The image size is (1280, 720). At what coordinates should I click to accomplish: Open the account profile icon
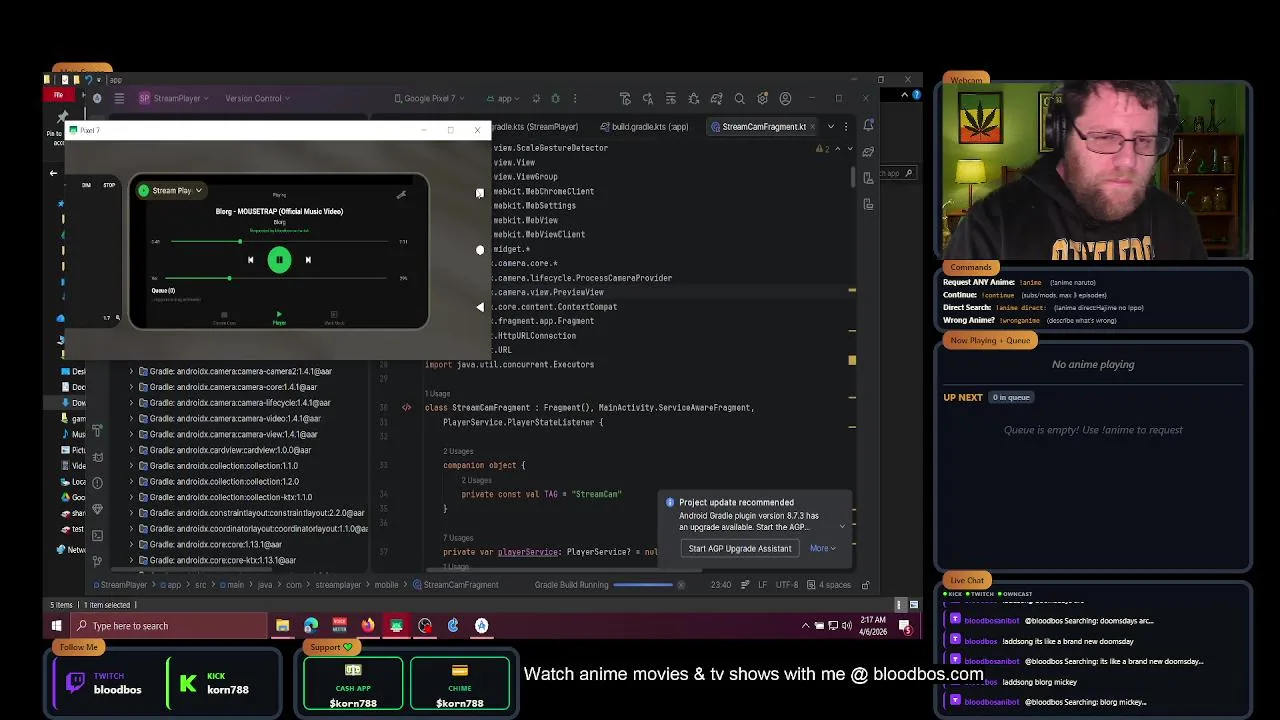786,98
